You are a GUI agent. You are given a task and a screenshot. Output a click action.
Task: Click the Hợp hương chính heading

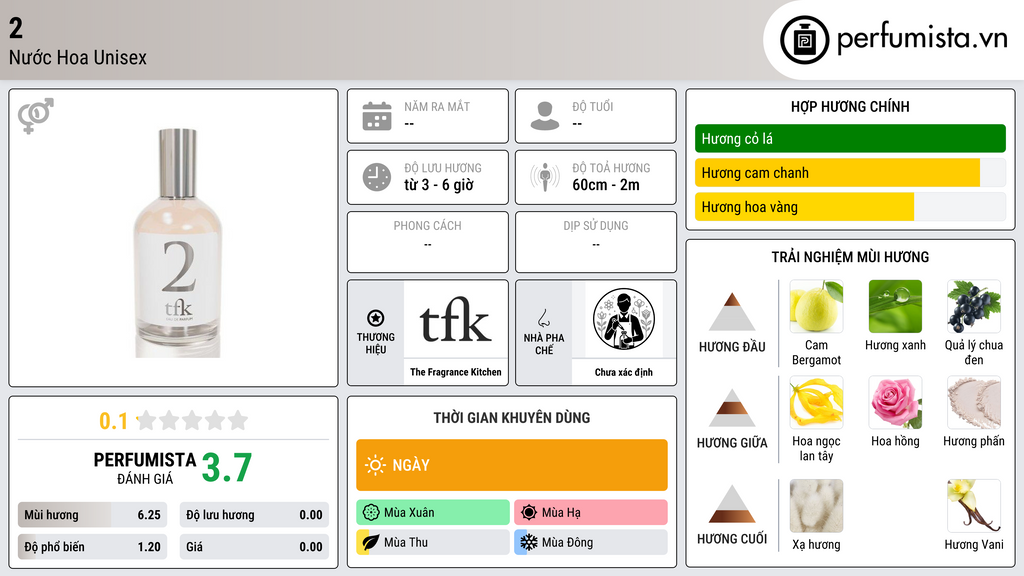(850, 106)
